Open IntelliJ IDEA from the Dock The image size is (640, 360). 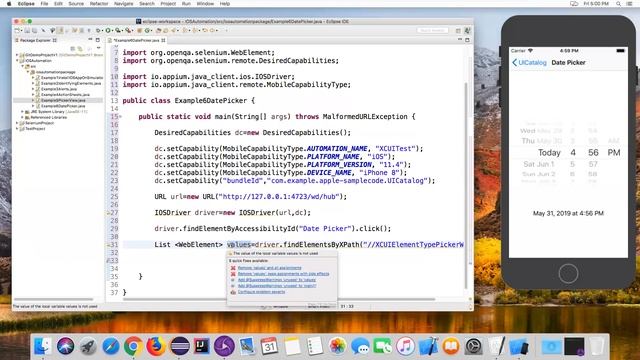point(202,346)
